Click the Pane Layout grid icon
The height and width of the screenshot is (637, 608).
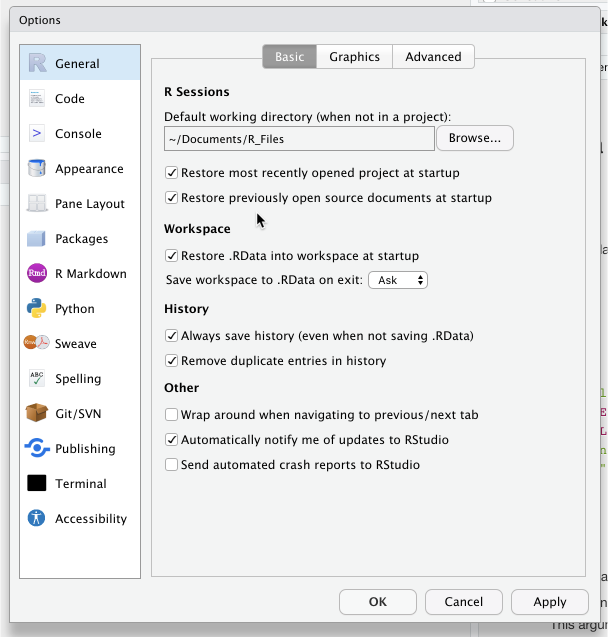37,203
